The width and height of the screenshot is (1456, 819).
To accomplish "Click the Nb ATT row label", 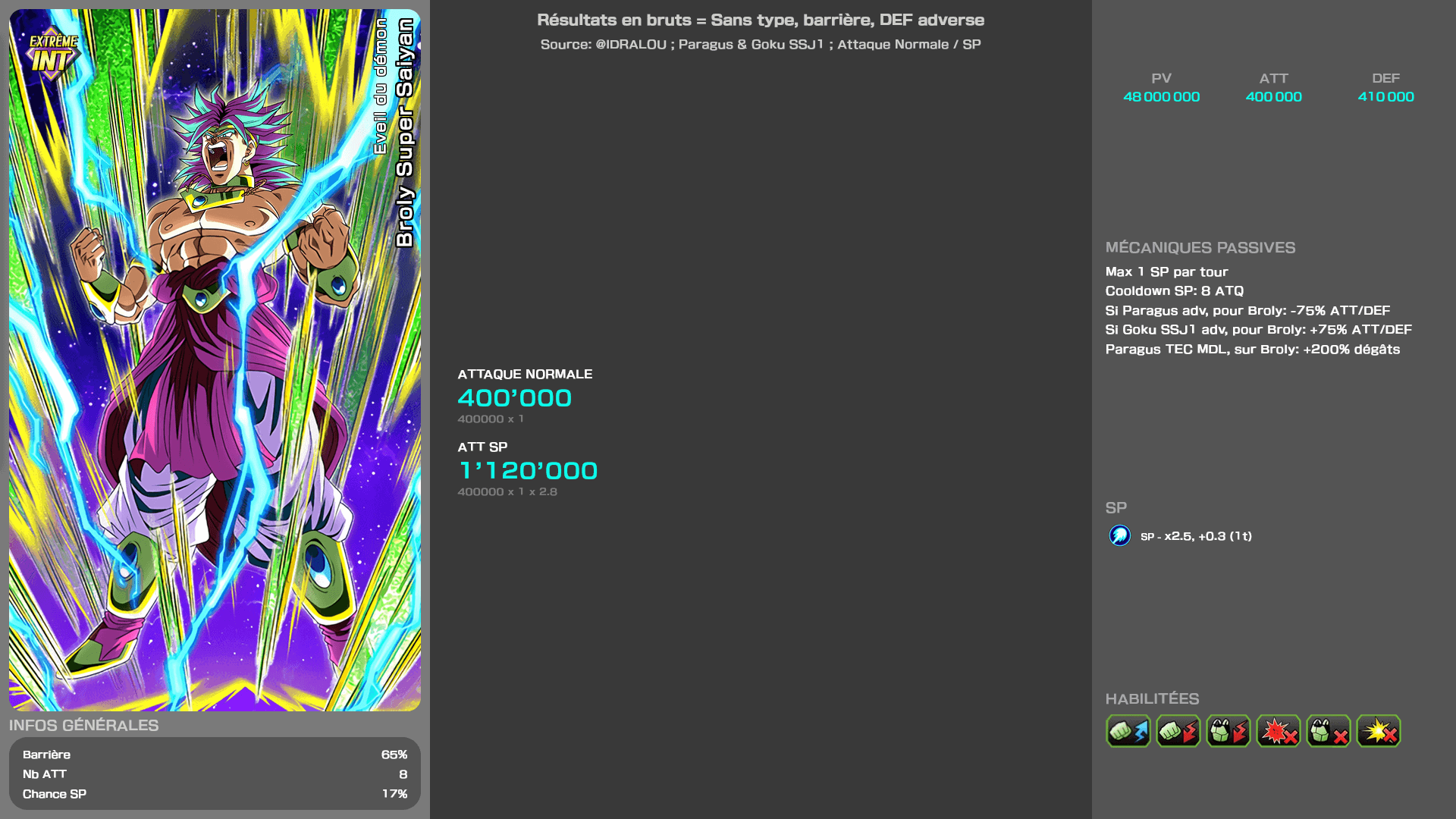I will pyautogui.click(x=45, y=774).
